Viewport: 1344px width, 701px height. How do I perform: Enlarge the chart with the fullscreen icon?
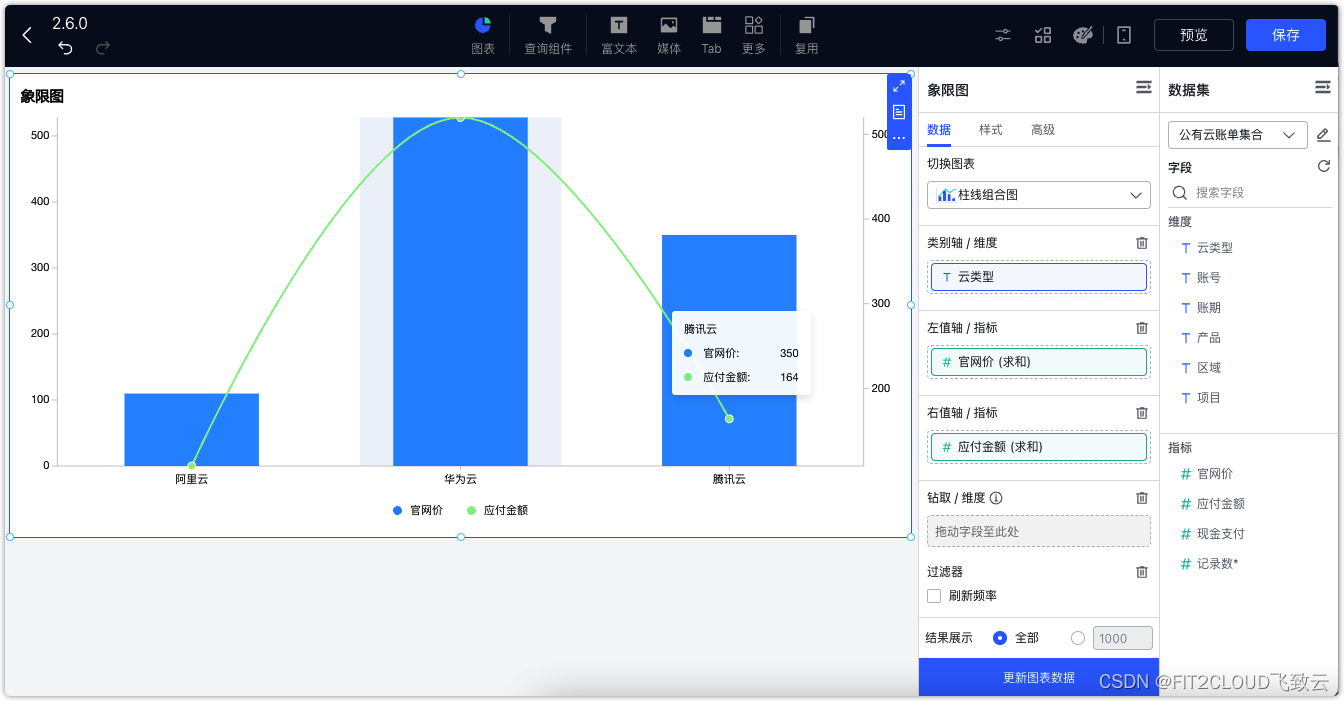point(899,86)
